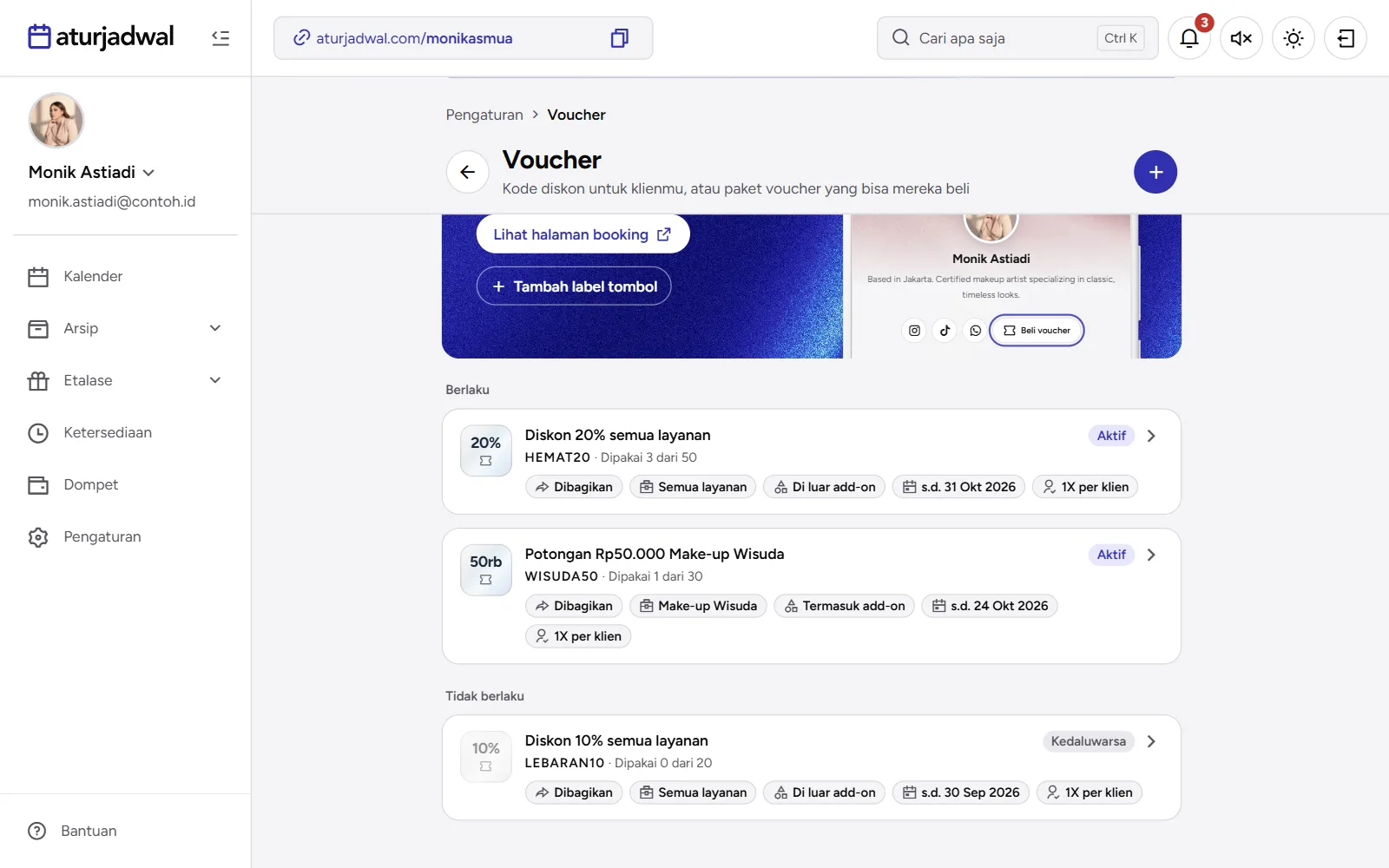Screen dimensions: 1389x868
Task: Click s.d. 24 Okt 2026 tag
Action: click(x=990, y=606)
